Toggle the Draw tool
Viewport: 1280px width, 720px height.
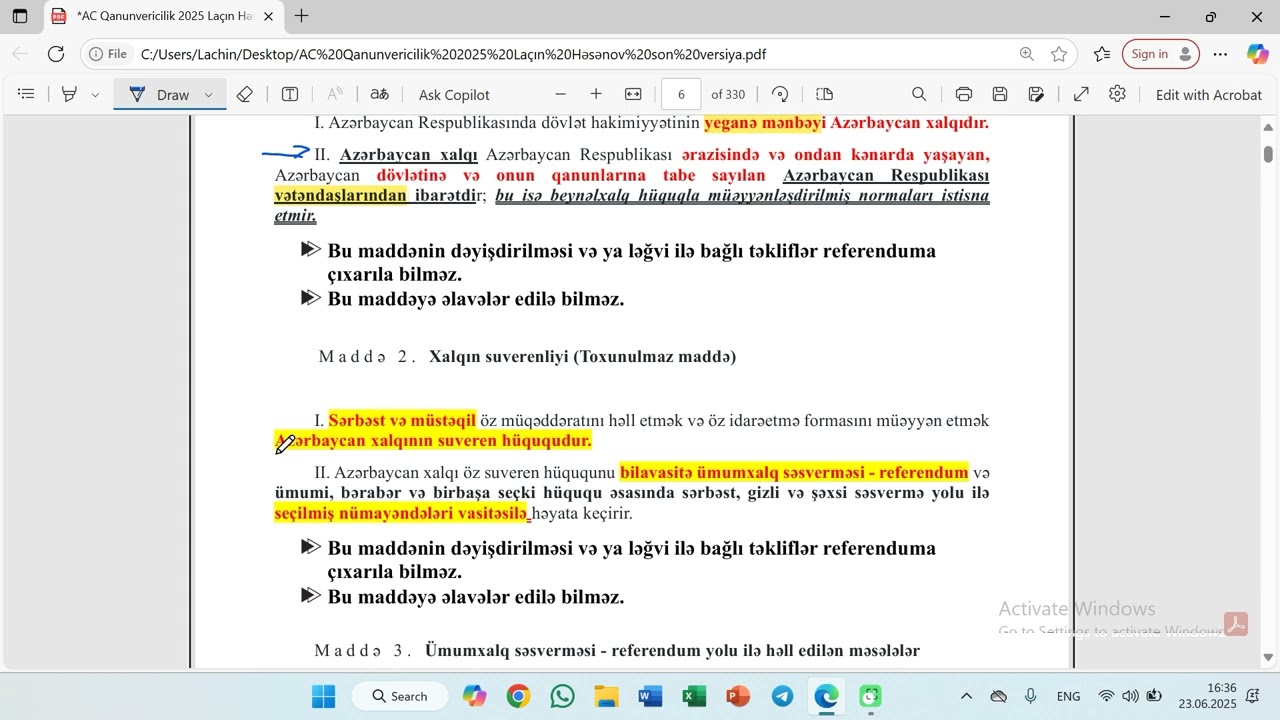[x=159, y=94]
